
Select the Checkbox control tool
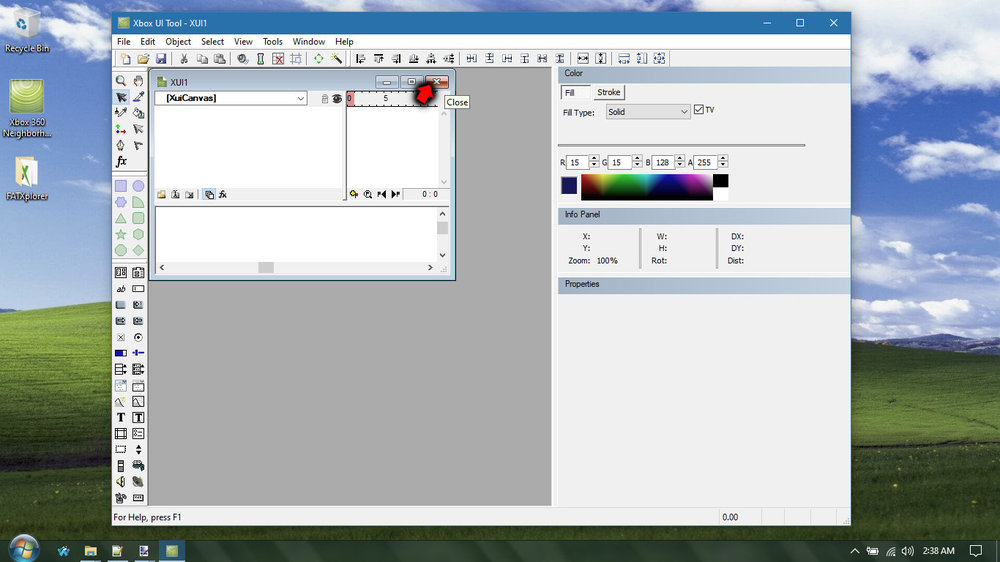point(121,337)
